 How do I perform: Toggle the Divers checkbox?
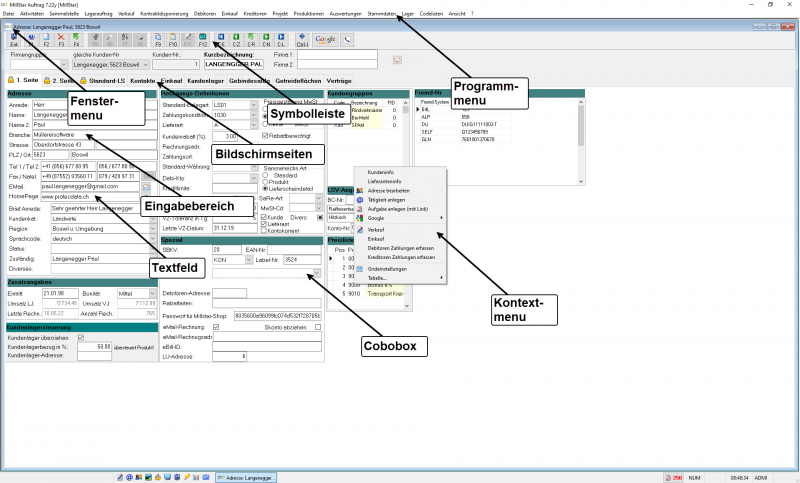point(320,217)
